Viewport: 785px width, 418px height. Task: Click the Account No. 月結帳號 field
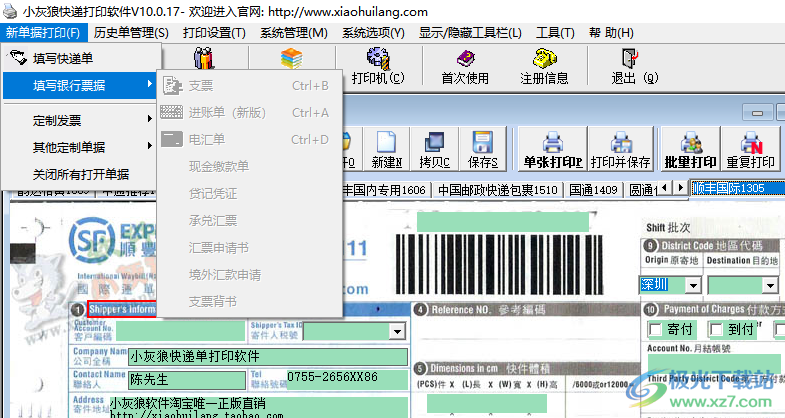[714, 363]
